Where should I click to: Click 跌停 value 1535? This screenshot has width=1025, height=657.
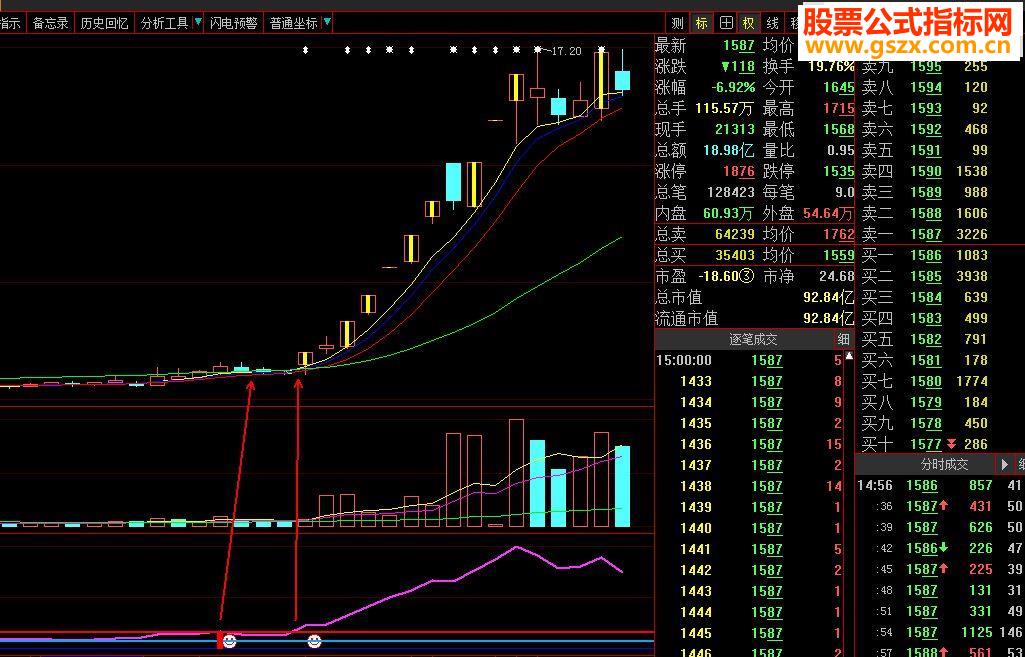click(838, 171)
